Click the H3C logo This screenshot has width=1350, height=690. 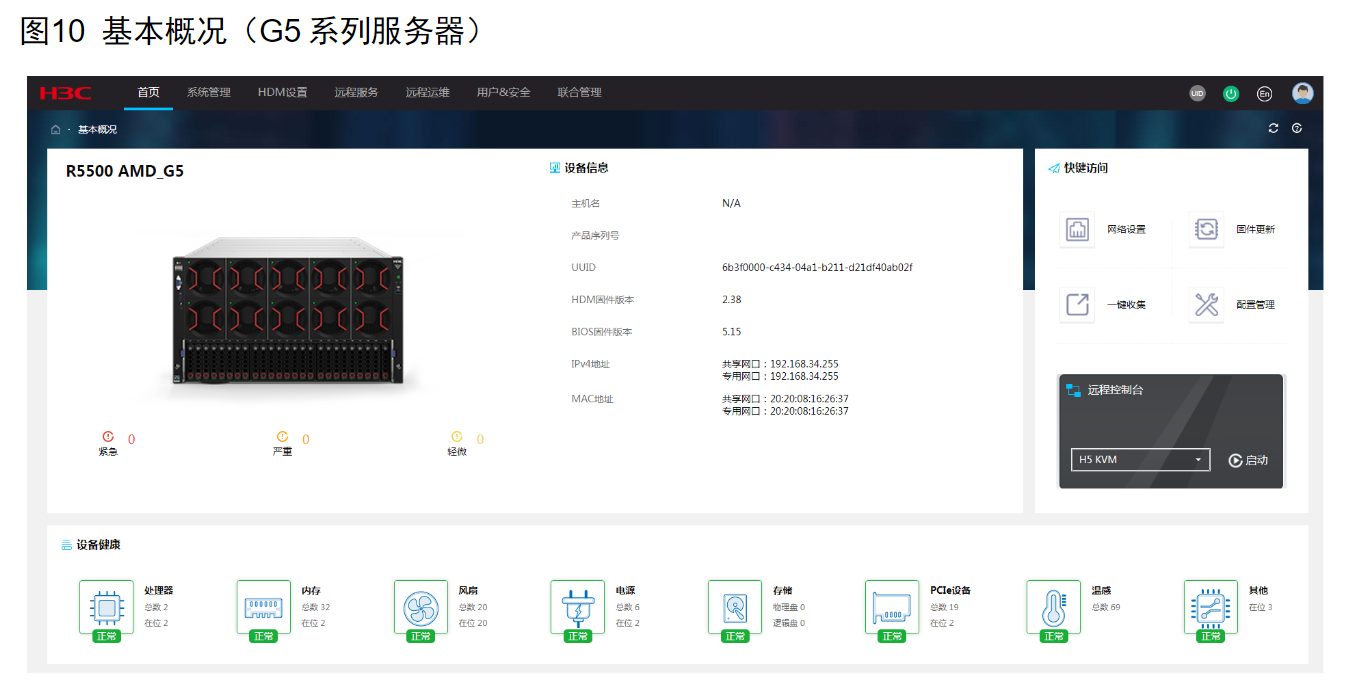[x=65, y=93]
